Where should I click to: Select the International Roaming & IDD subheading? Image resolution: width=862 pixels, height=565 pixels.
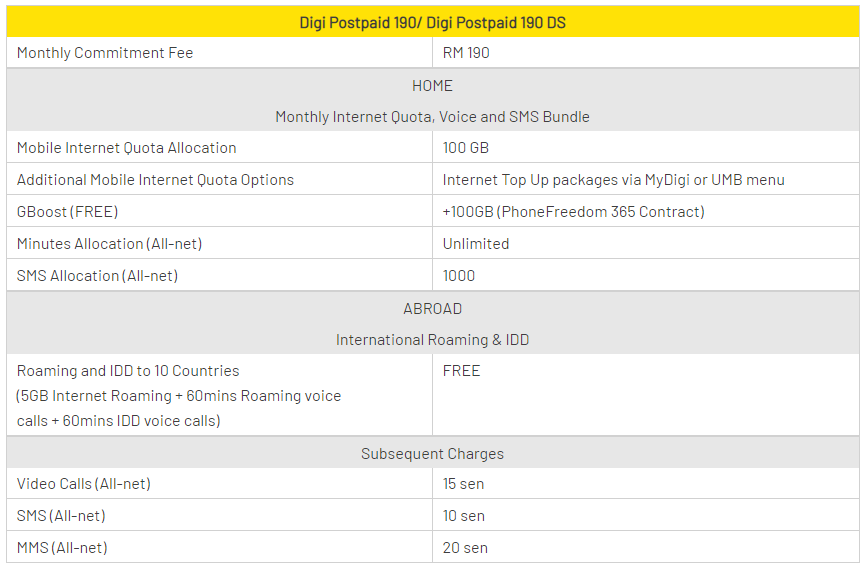point(432,340)
